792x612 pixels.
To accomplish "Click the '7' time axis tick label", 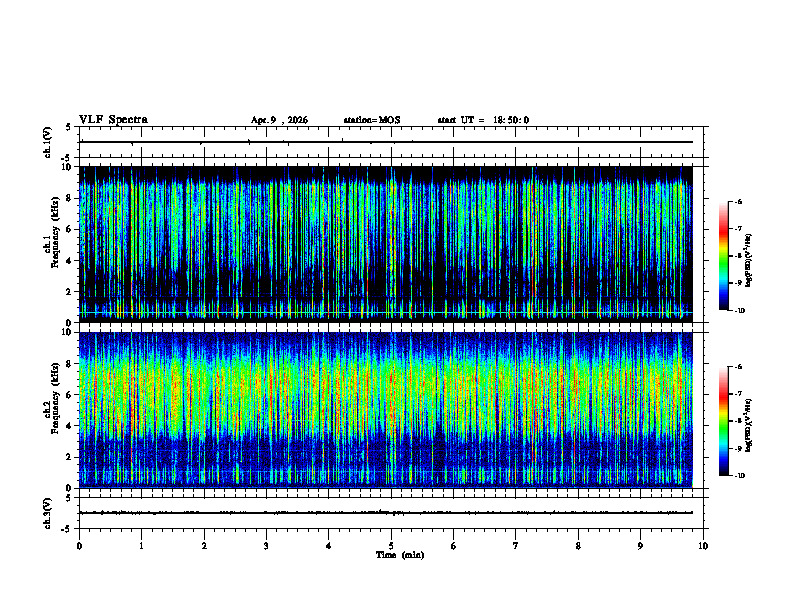I will coord(516,546).
